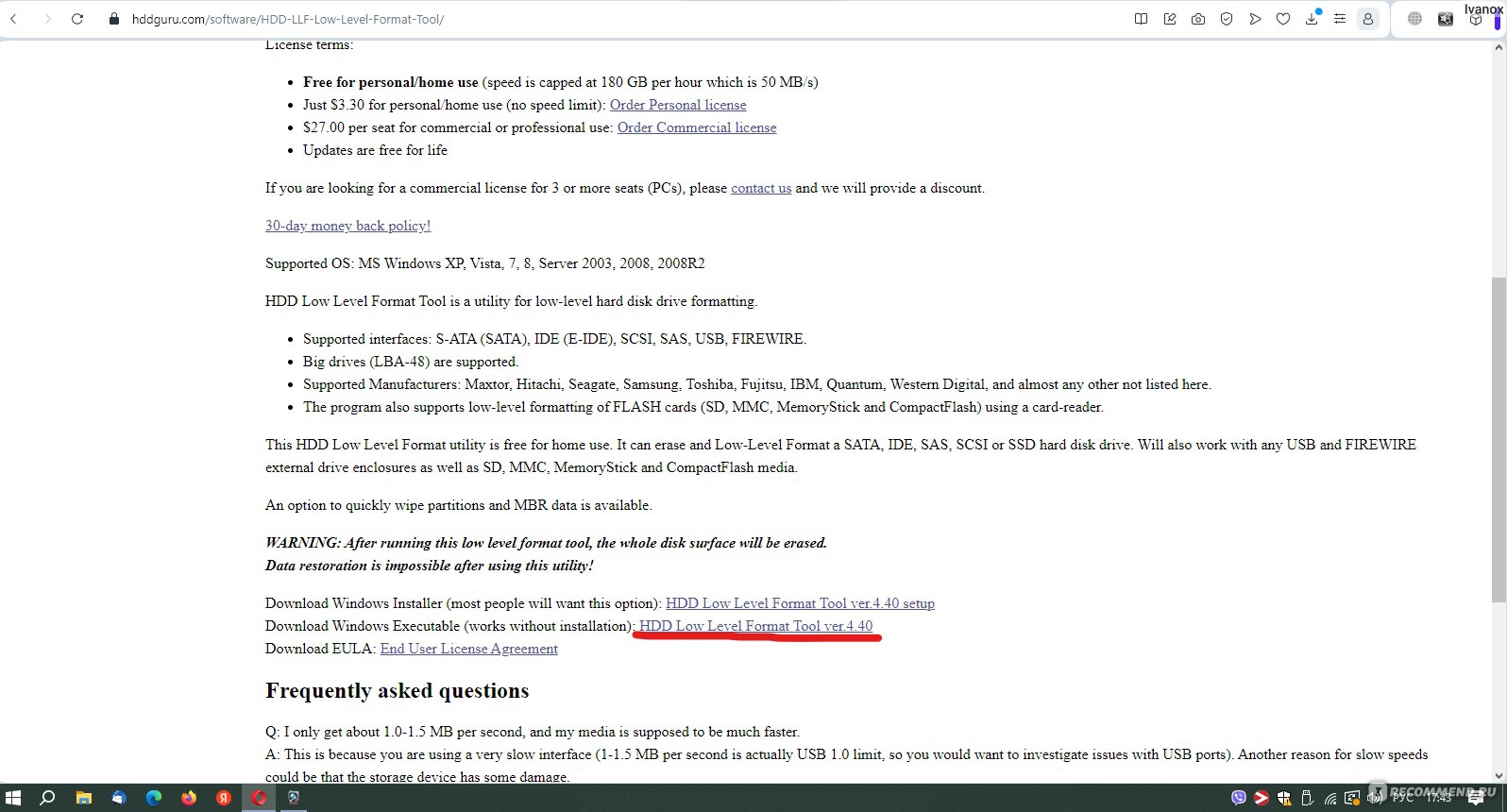Screen dimensions: 1507x812
Task: Open the profile account icon
Action: [1367, 19]
